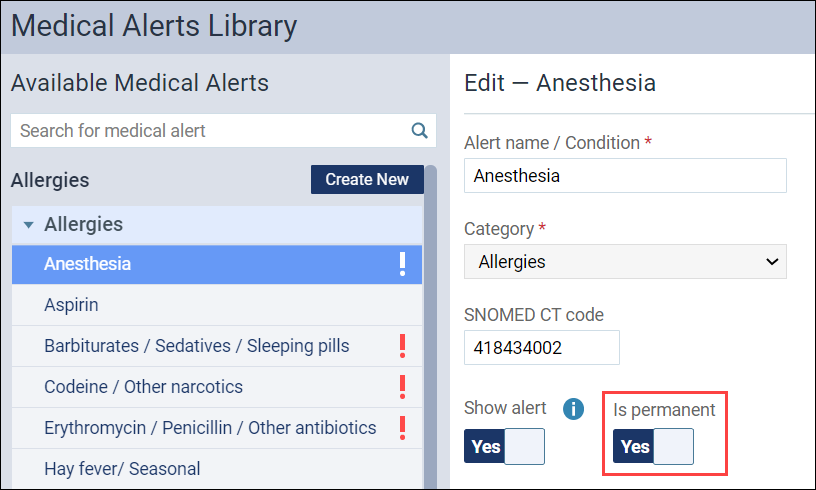816x490 pixels.
Task: Click the red exclamation icon beside Codeine
Action: [402, 387]
